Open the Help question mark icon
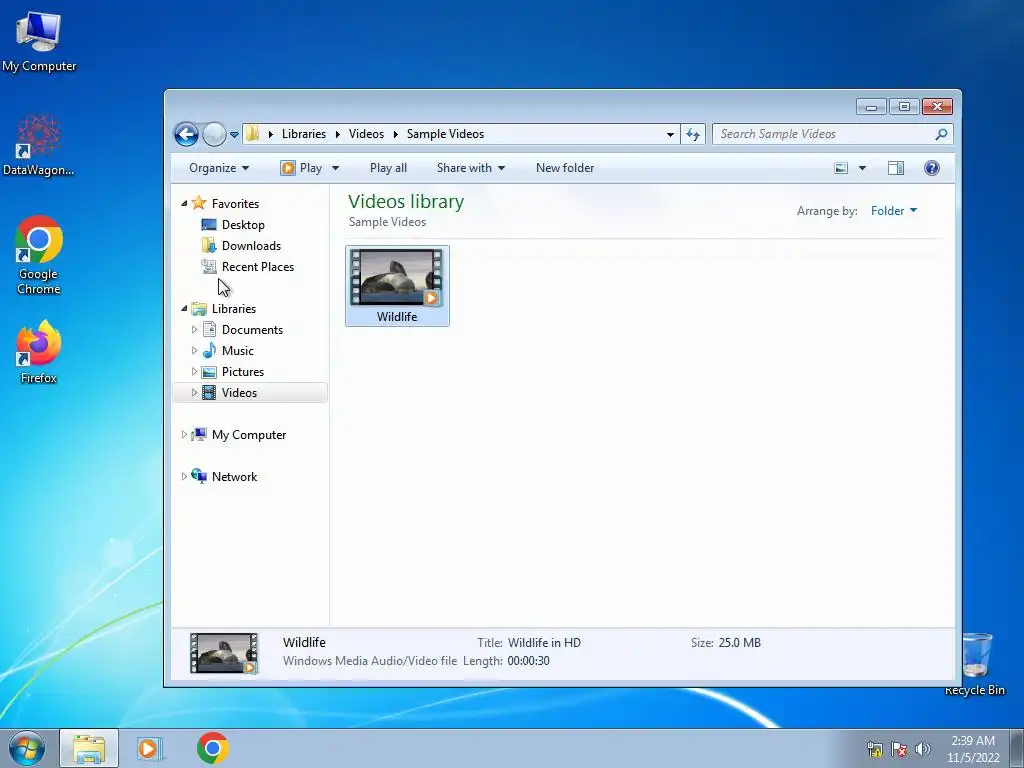 932,168
